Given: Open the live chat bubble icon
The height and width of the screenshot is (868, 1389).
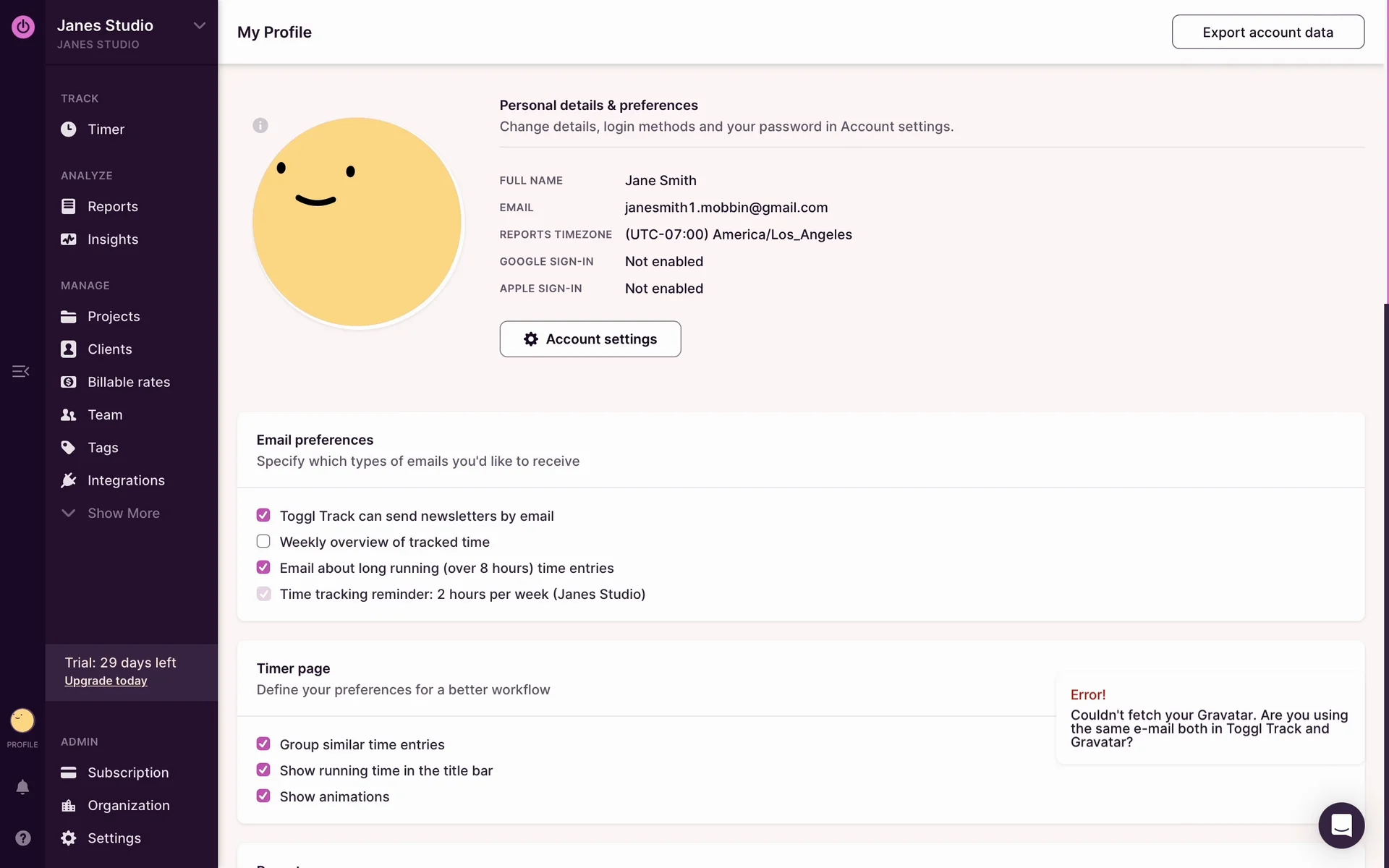Looking at the screenshot, I should [1341, 825].
